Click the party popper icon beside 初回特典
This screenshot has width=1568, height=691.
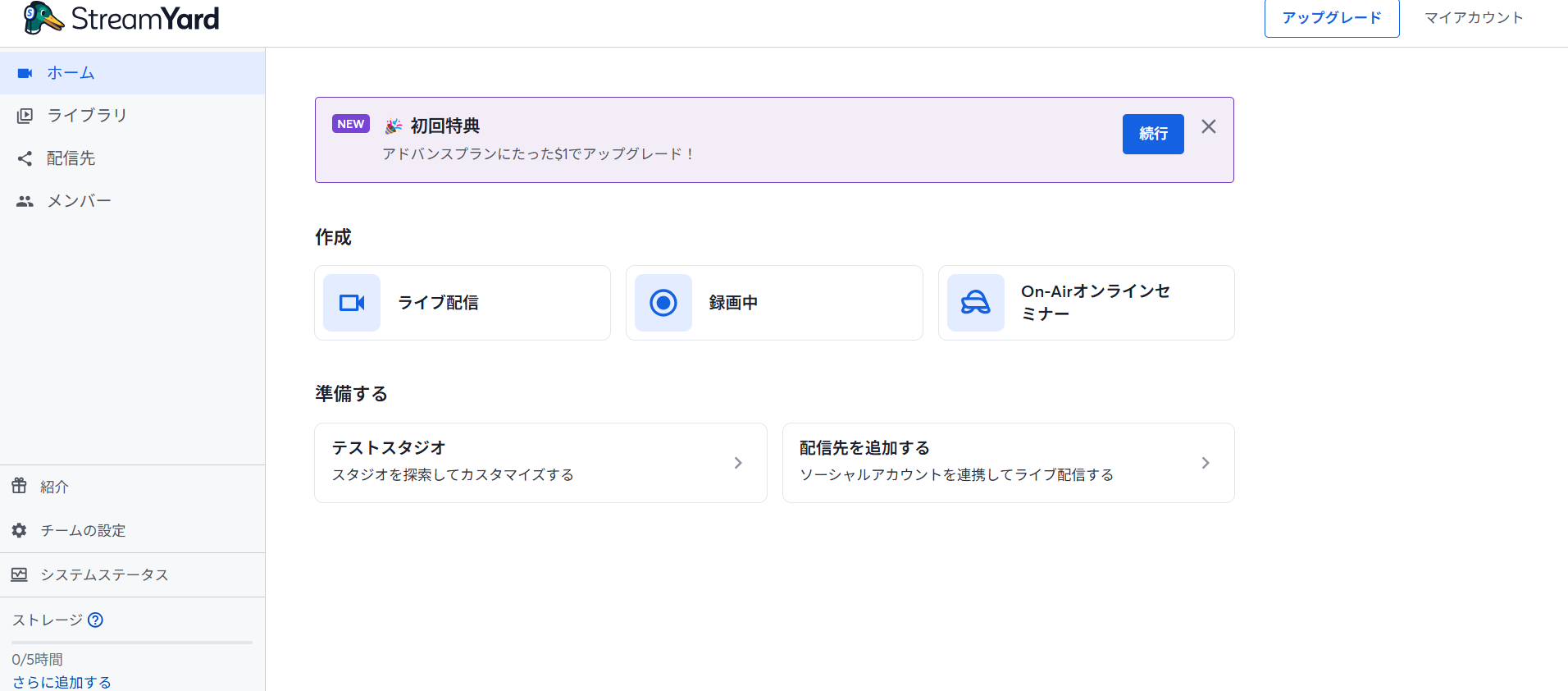pos(394,126)
